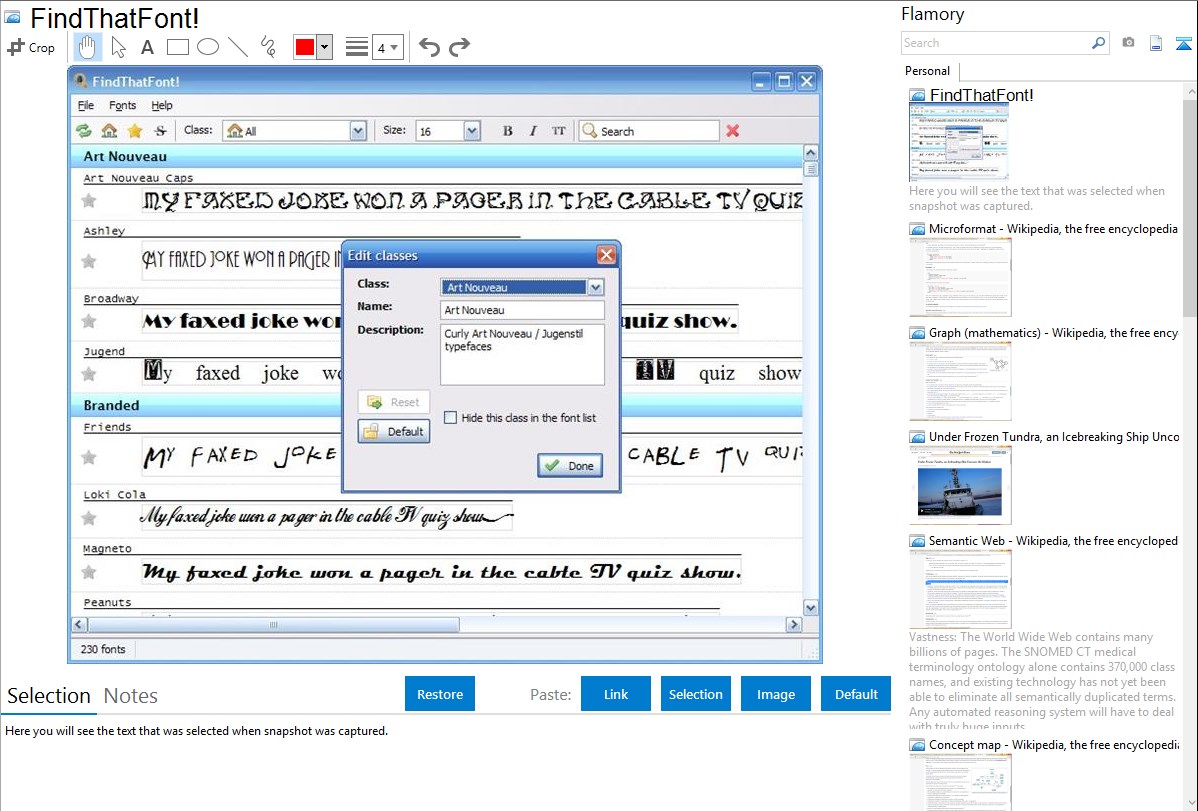Click the horizontal scrollbar right arrow

(x=794, y=624)
